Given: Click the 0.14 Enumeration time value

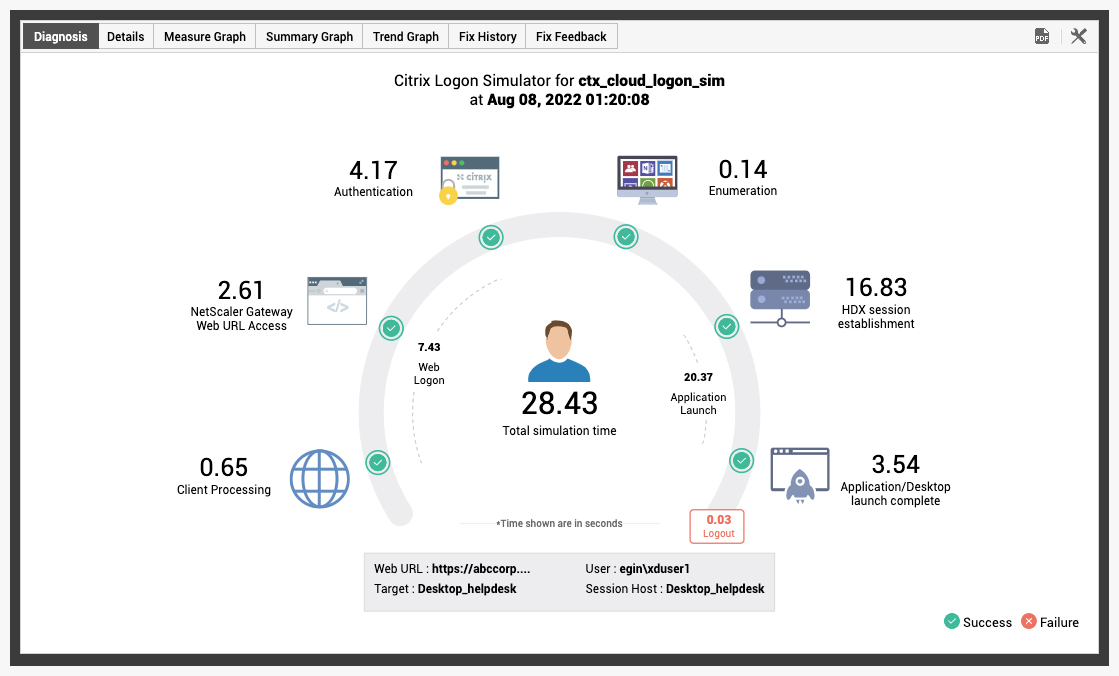Looking at the screenshot, I should (743, 169).
